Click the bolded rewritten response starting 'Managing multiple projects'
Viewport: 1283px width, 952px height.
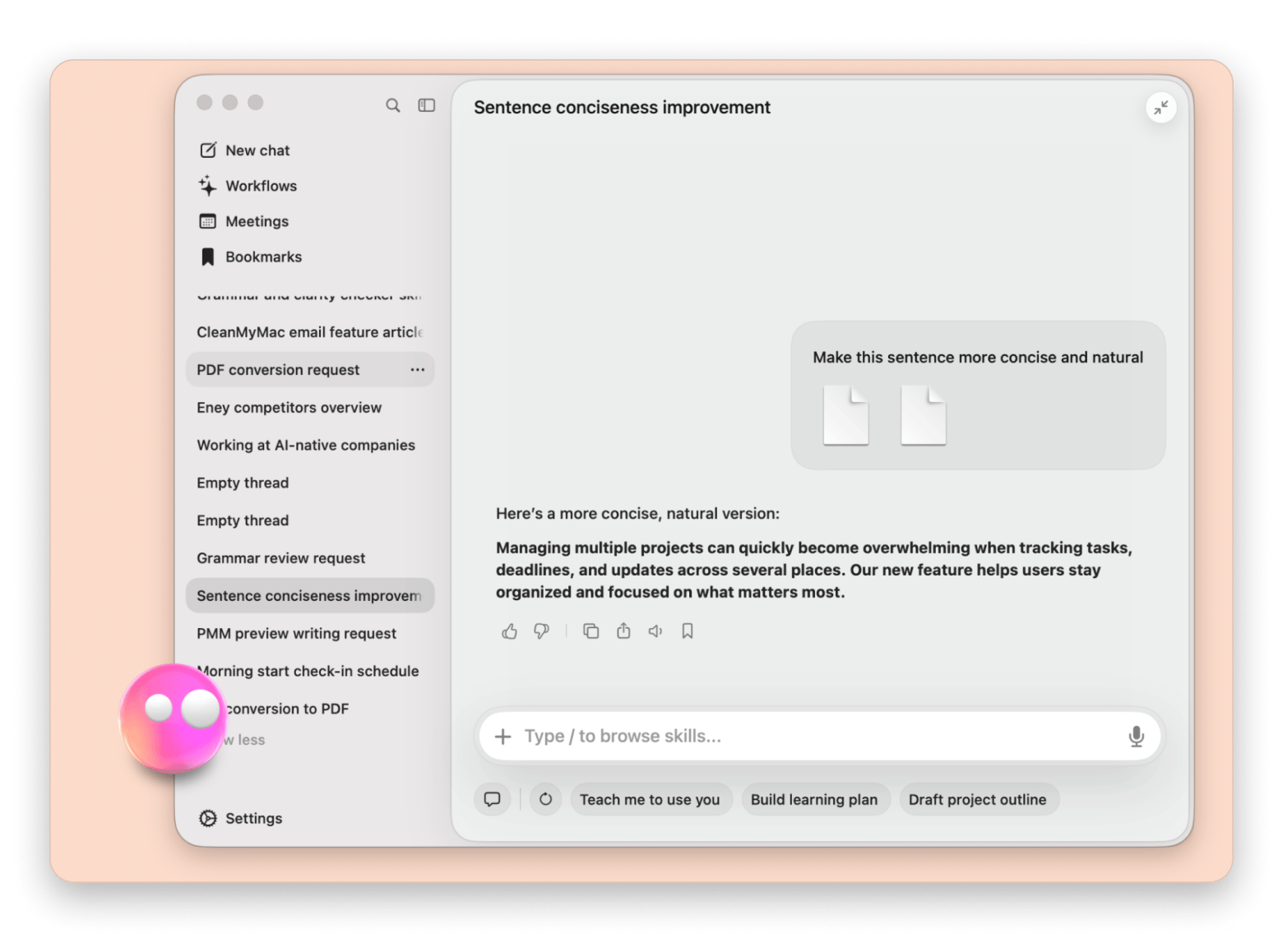coord(814,570)
